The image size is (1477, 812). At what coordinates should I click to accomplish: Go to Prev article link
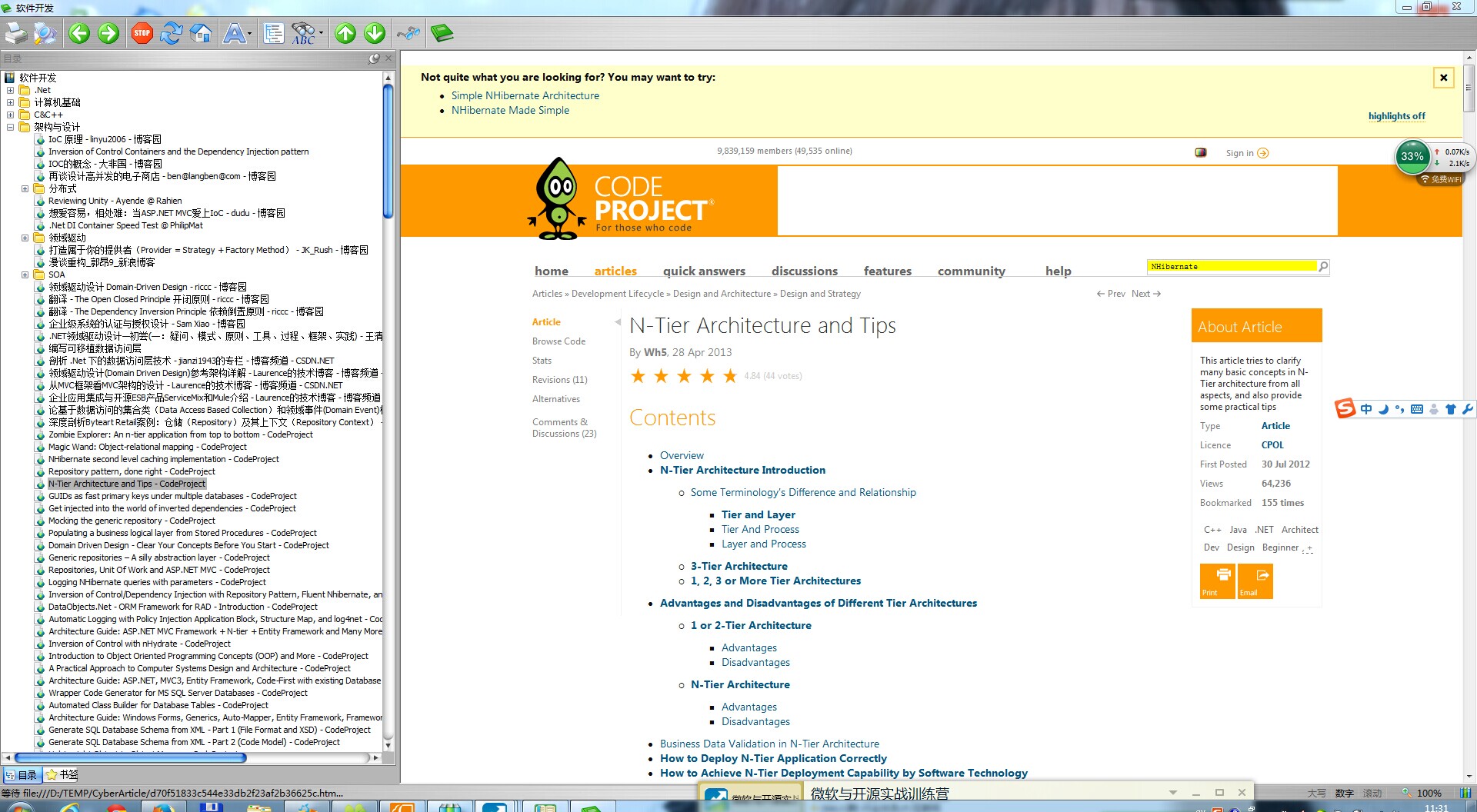point(1111,294)
